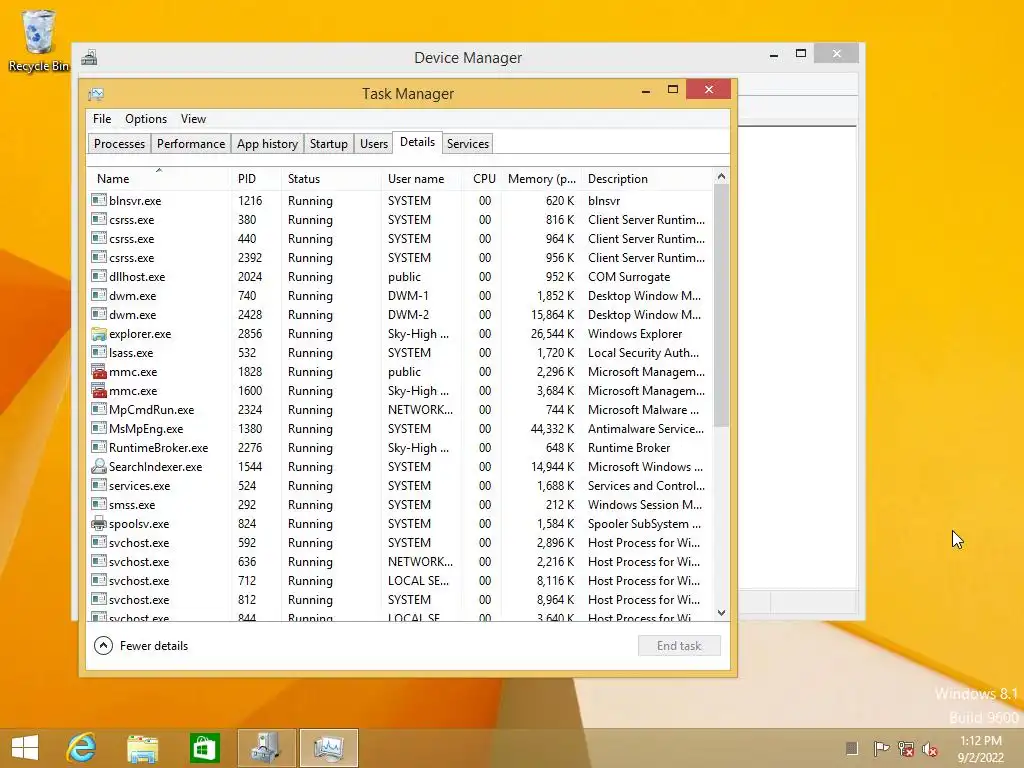This screenshot has width=1024, height=768.
Task: Select the svchost.exe row with PID 812
Action: 400,600
